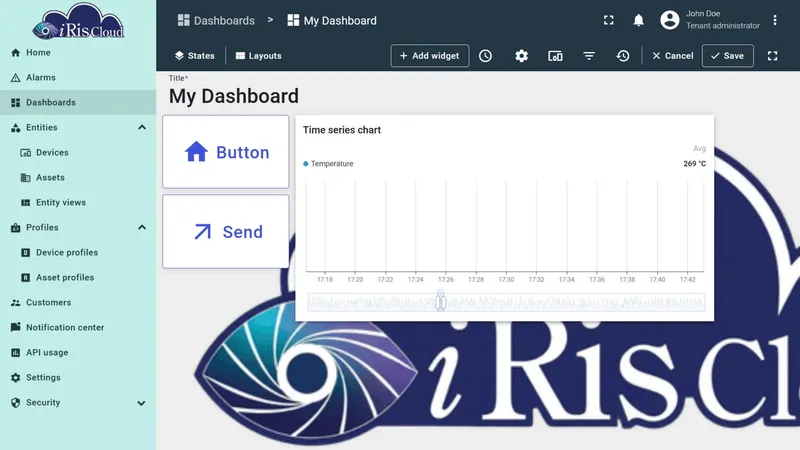Open Settings in the sidebar
The image size is (800, 450).
point(78,378)
